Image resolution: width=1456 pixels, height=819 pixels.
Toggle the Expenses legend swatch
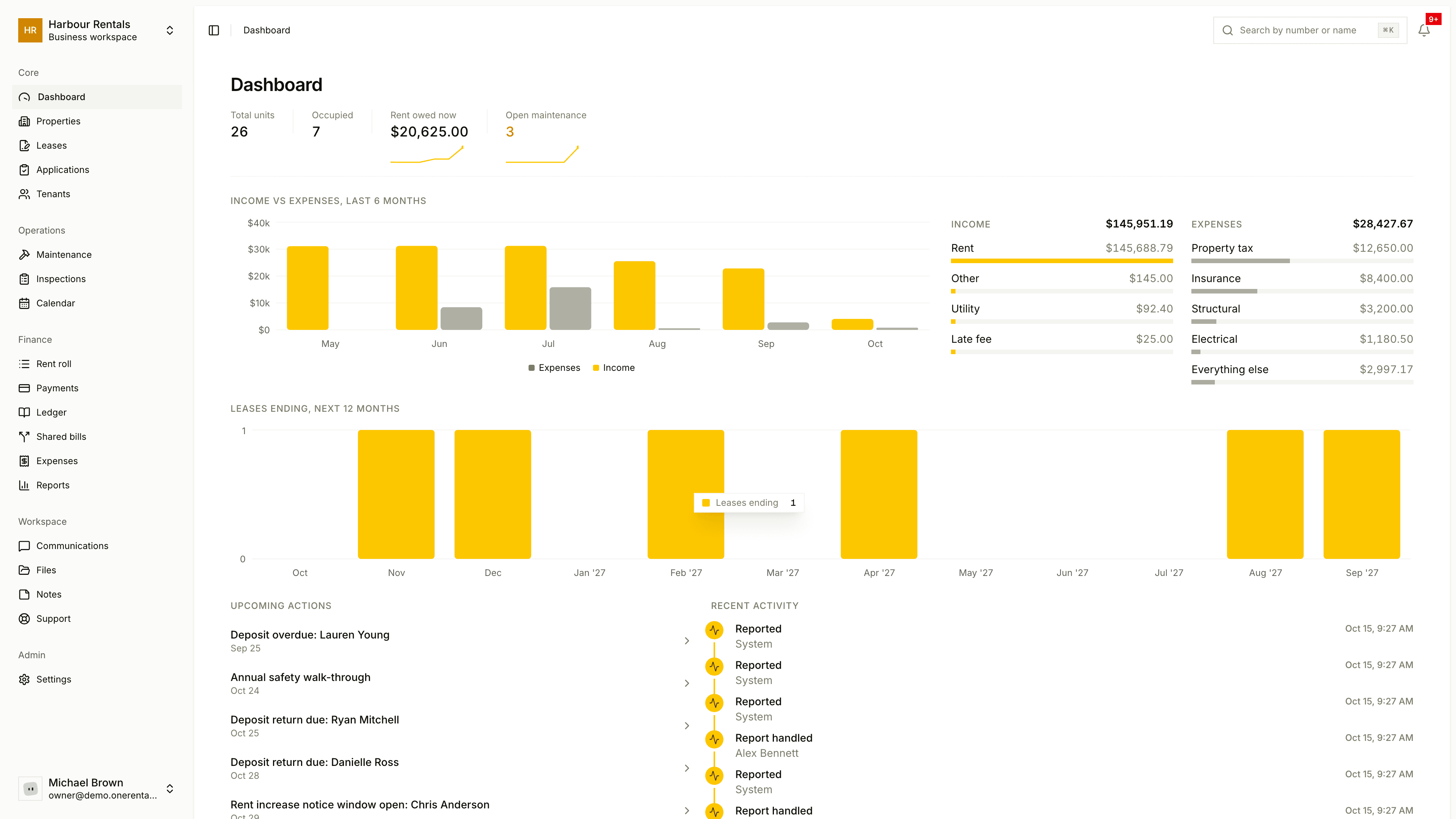click(x=531, y=367)
